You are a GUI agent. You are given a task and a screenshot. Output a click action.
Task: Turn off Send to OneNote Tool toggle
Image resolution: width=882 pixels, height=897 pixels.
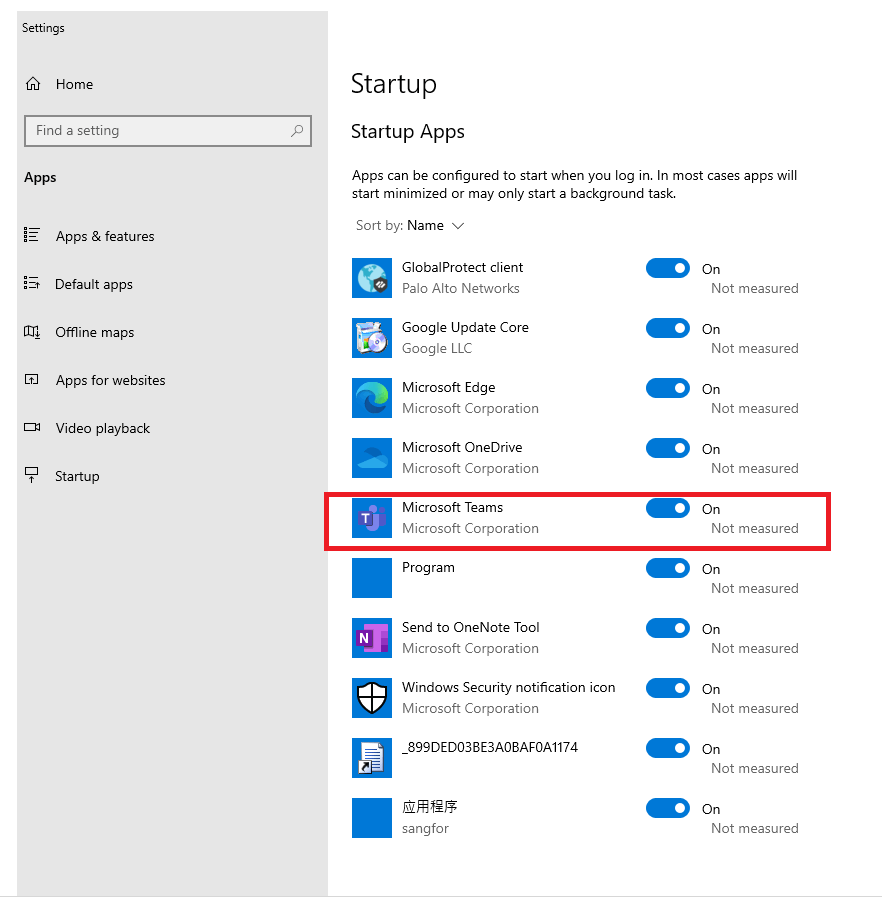pos(668,629)
